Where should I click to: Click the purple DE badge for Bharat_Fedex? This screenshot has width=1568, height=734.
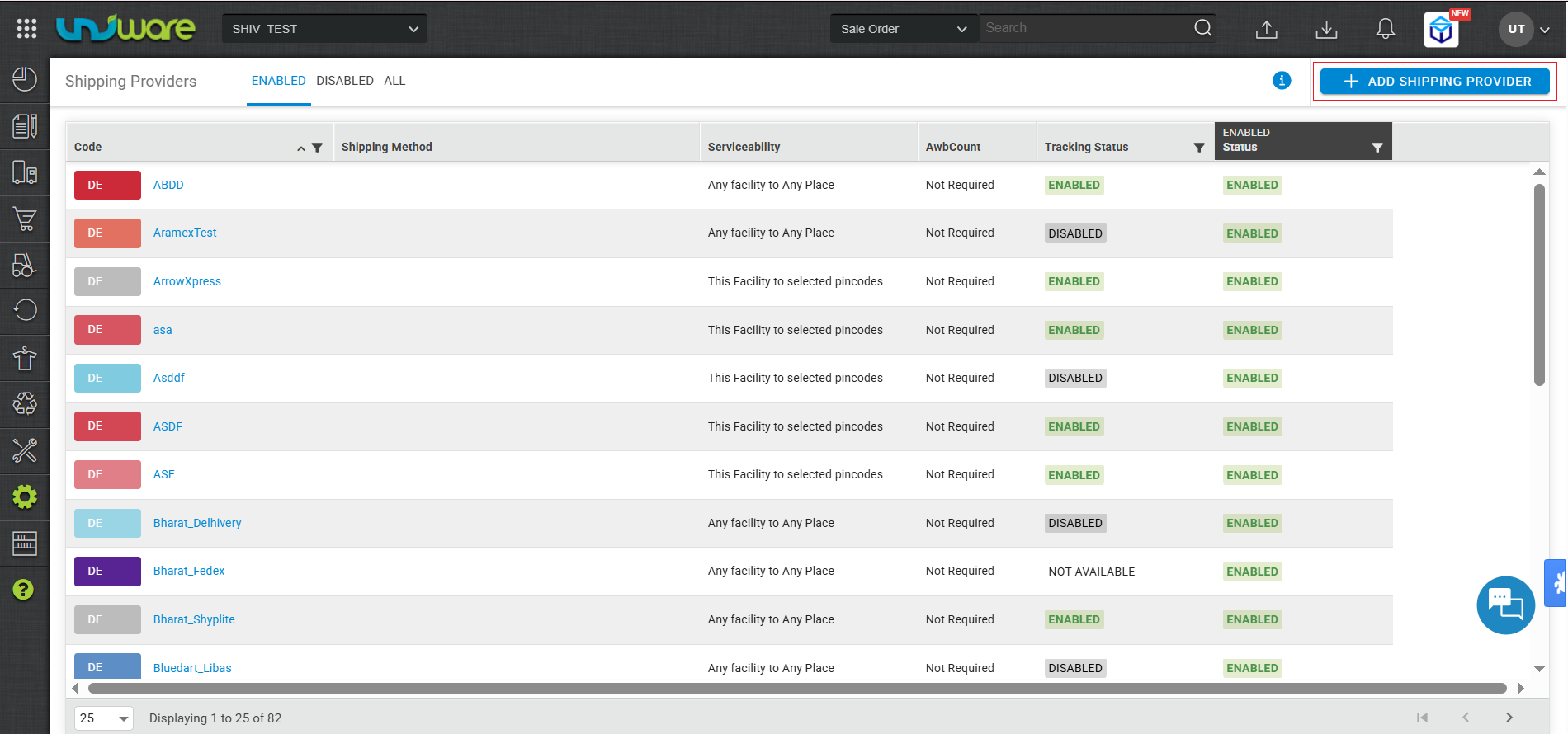point(107,571)
